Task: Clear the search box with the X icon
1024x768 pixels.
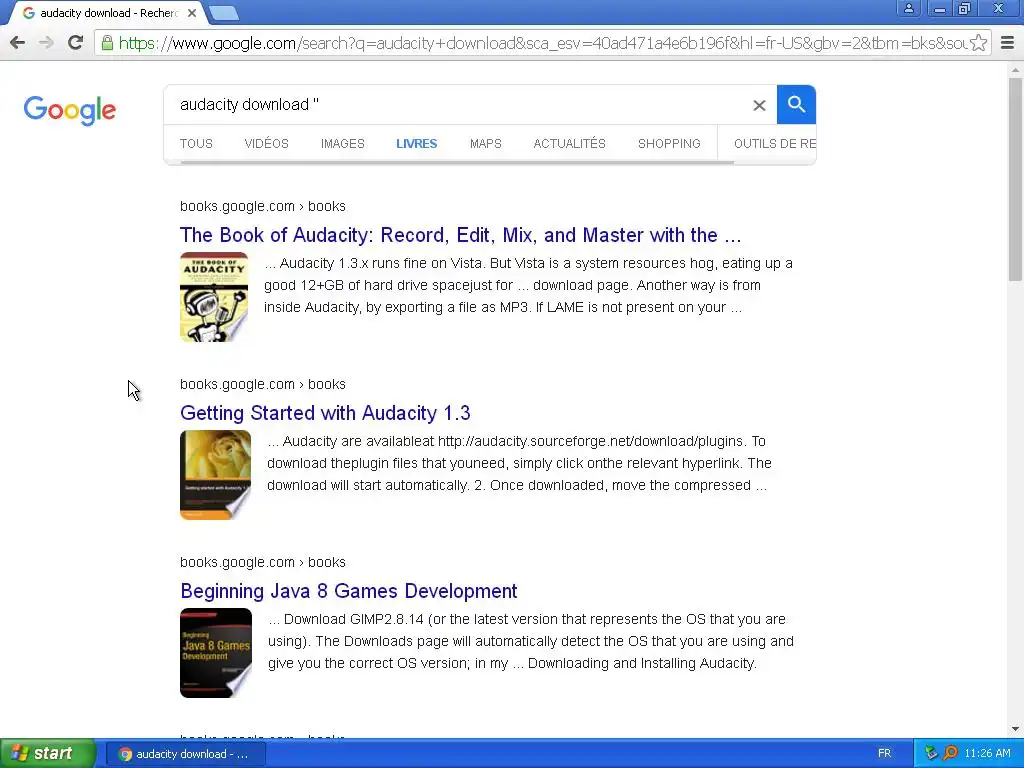Action: point(759,105)
